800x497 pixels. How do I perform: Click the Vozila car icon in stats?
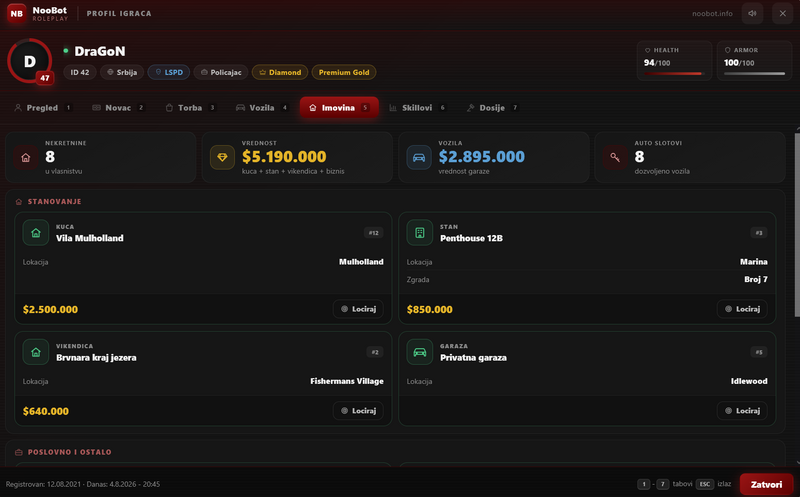pos(418,158)
